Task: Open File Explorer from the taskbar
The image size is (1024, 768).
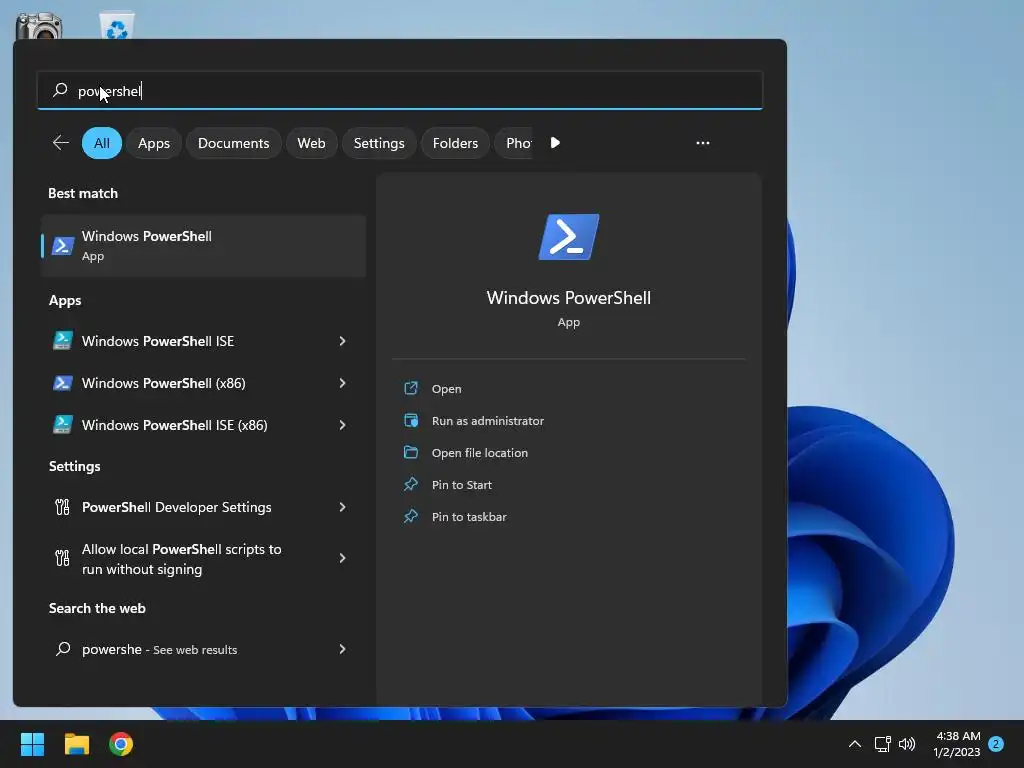Action: (x=76, y=744)
